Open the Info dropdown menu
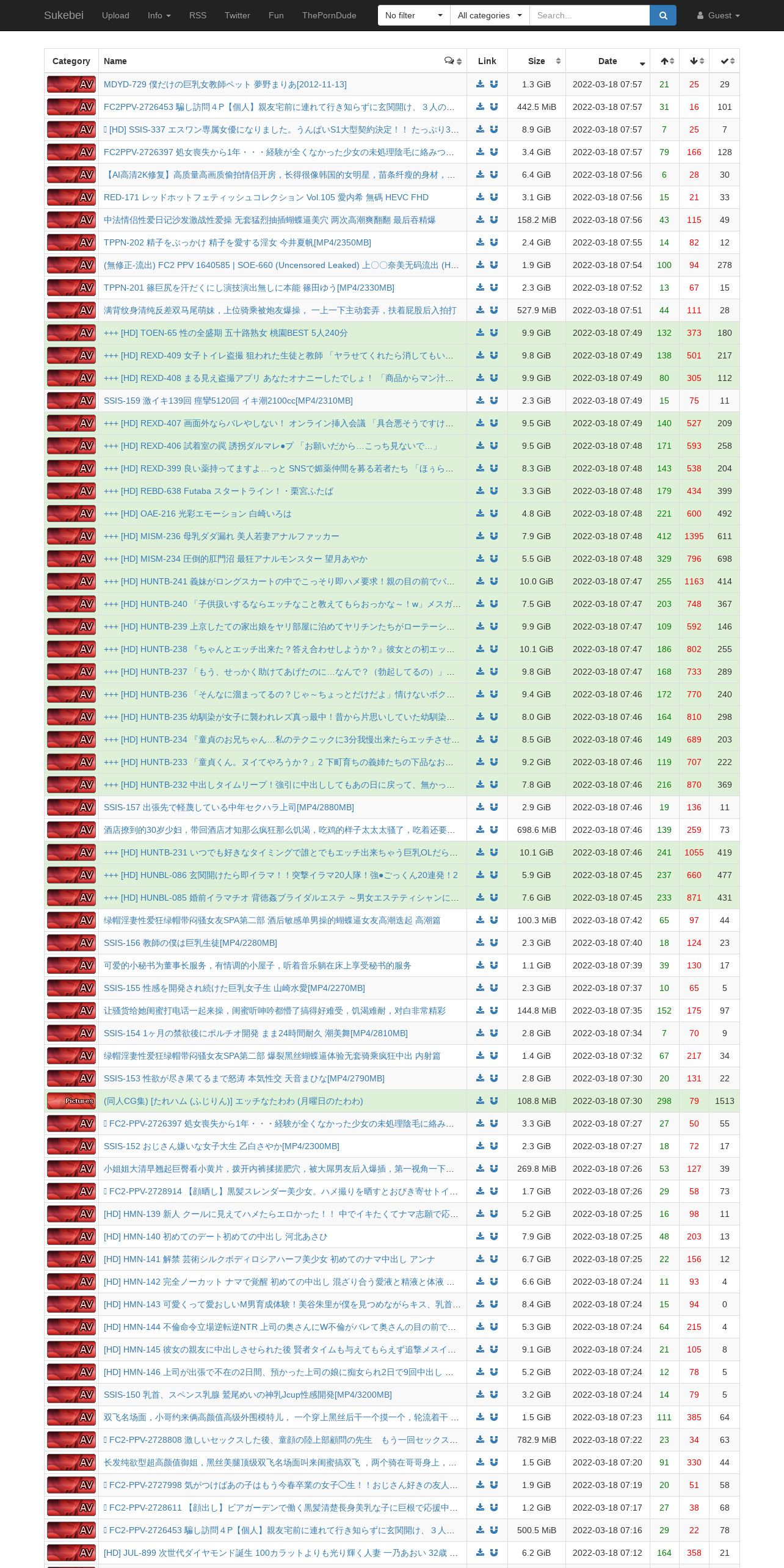The image size is (784, 1568). [159, 15]
